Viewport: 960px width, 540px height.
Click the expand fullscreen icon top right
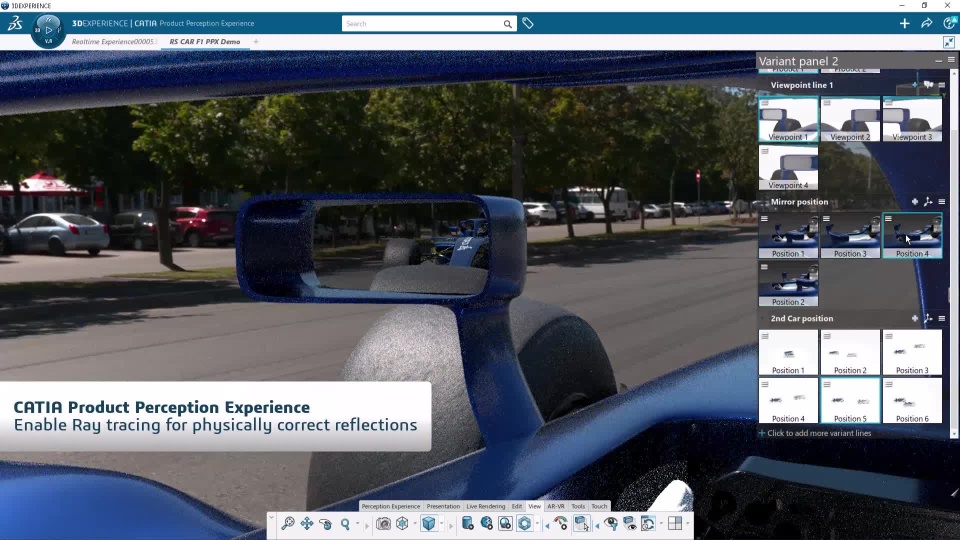[x=948, y=42]
